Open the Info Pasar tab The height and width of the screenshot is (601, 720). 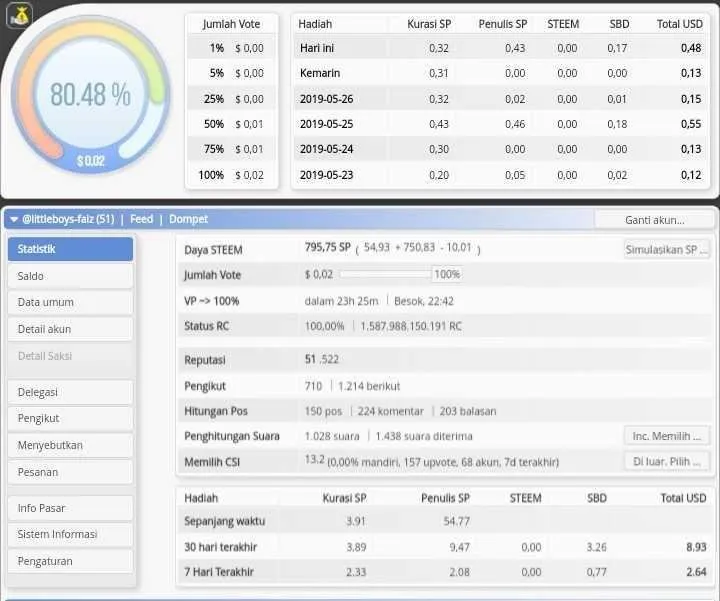tap(70, 508)
